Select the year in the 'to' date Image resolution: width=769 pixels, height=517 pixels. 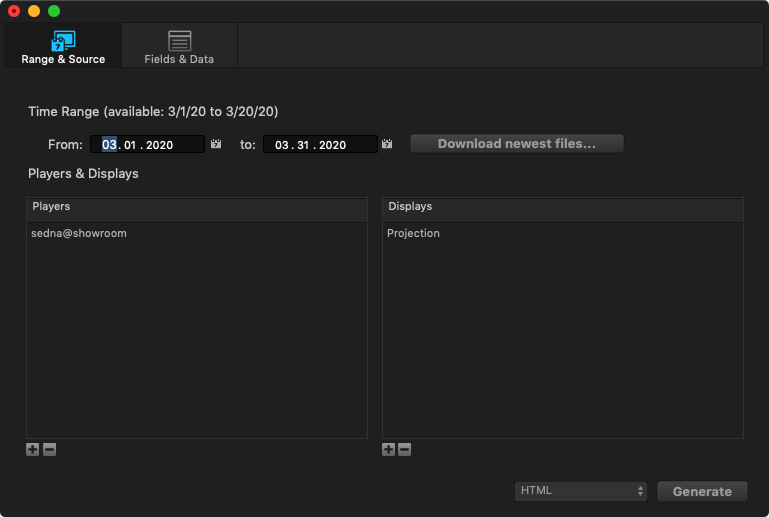pyautogui.click(x=330, y=145)
